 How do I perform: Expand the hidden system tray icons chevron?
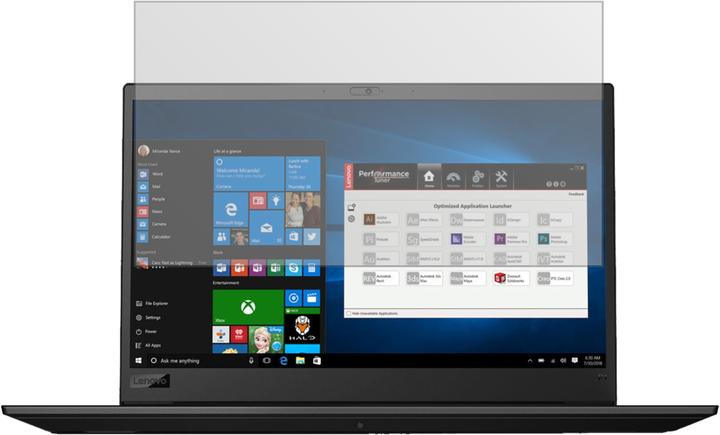pos(530,361)
